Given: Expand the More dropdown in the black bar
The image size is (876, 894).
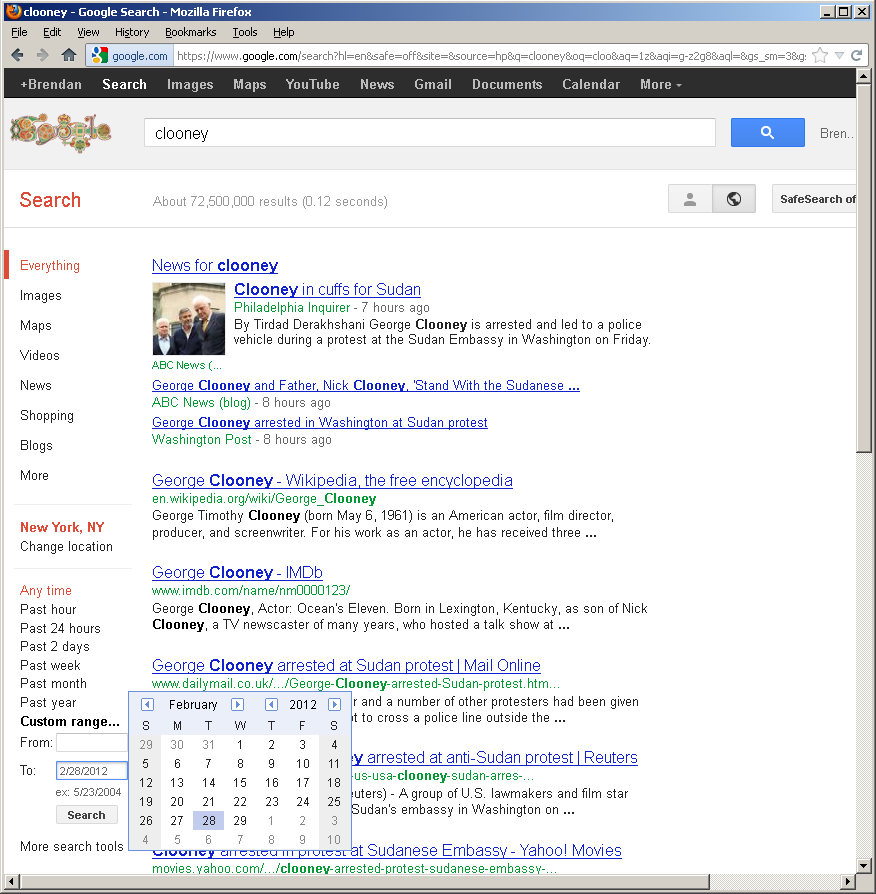Looking at the screenshot, I should (x=660, y=84).
